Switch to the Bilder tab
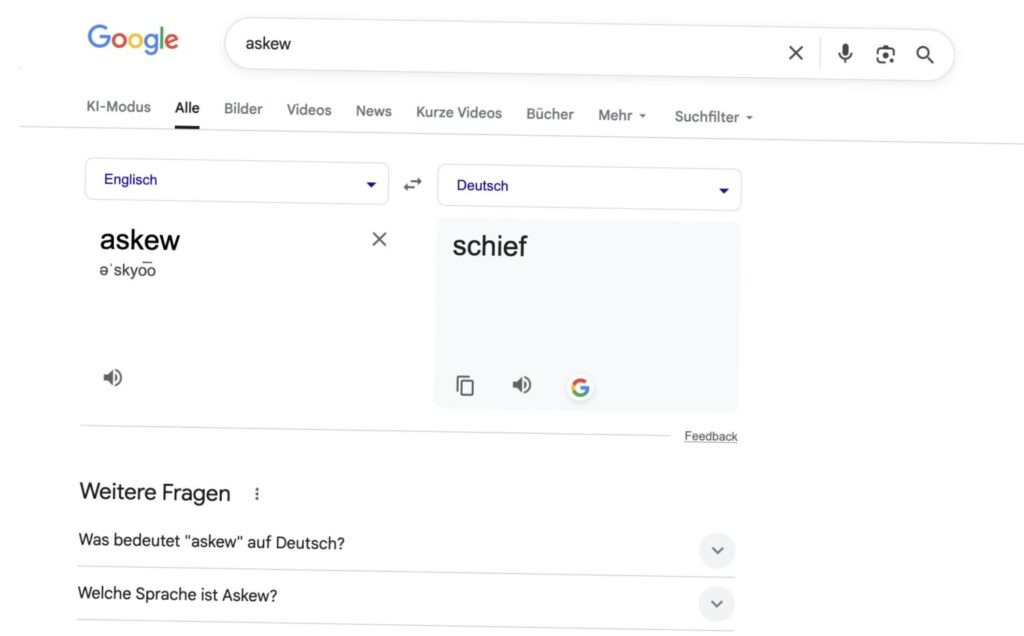 point(242,110)
